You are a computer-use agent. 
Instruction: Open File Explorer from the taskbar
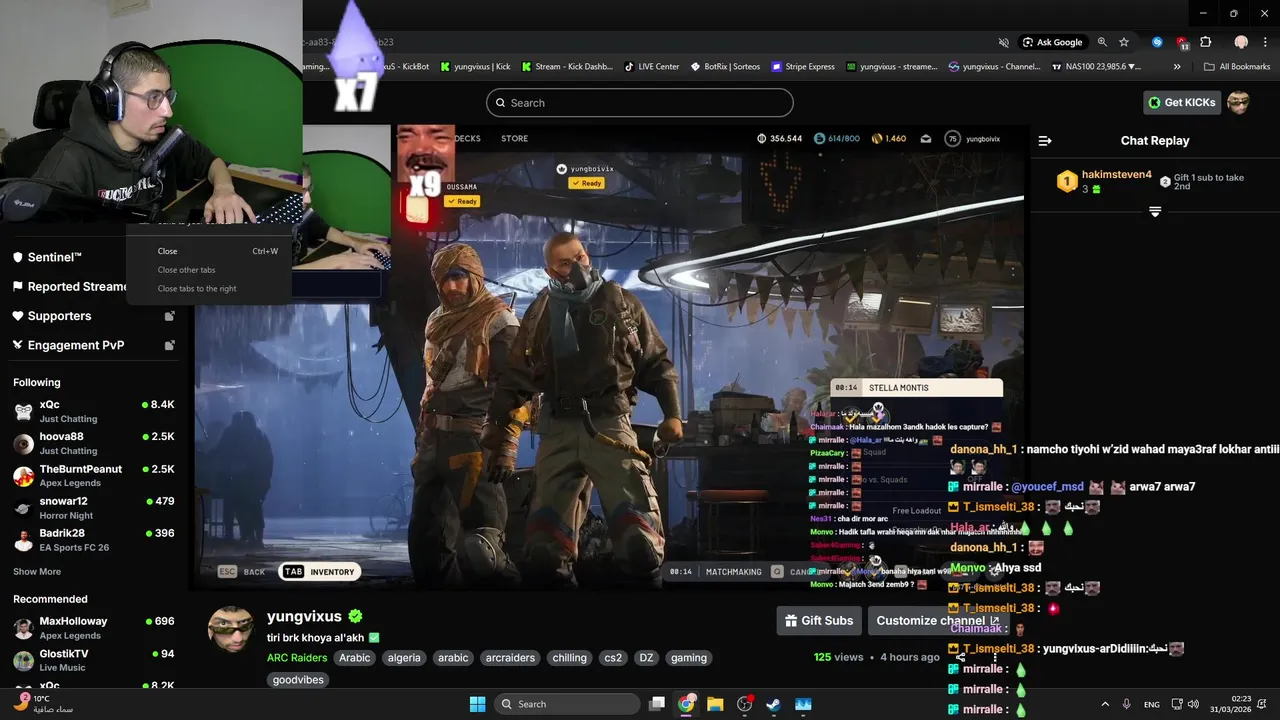point(715,704)
